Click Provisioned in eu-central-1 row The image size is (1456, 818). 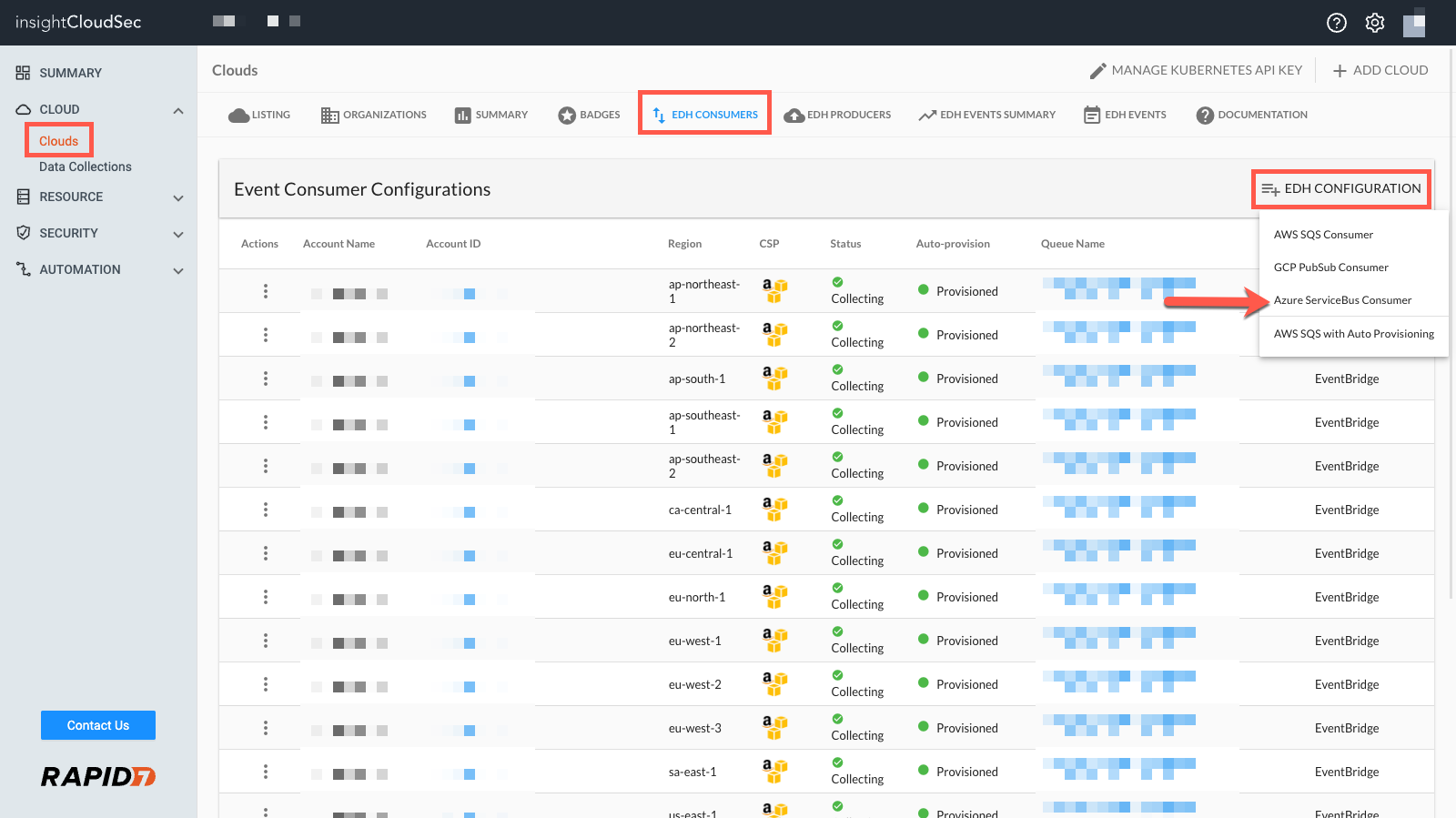pyautogui.click(x=967, y=553)
